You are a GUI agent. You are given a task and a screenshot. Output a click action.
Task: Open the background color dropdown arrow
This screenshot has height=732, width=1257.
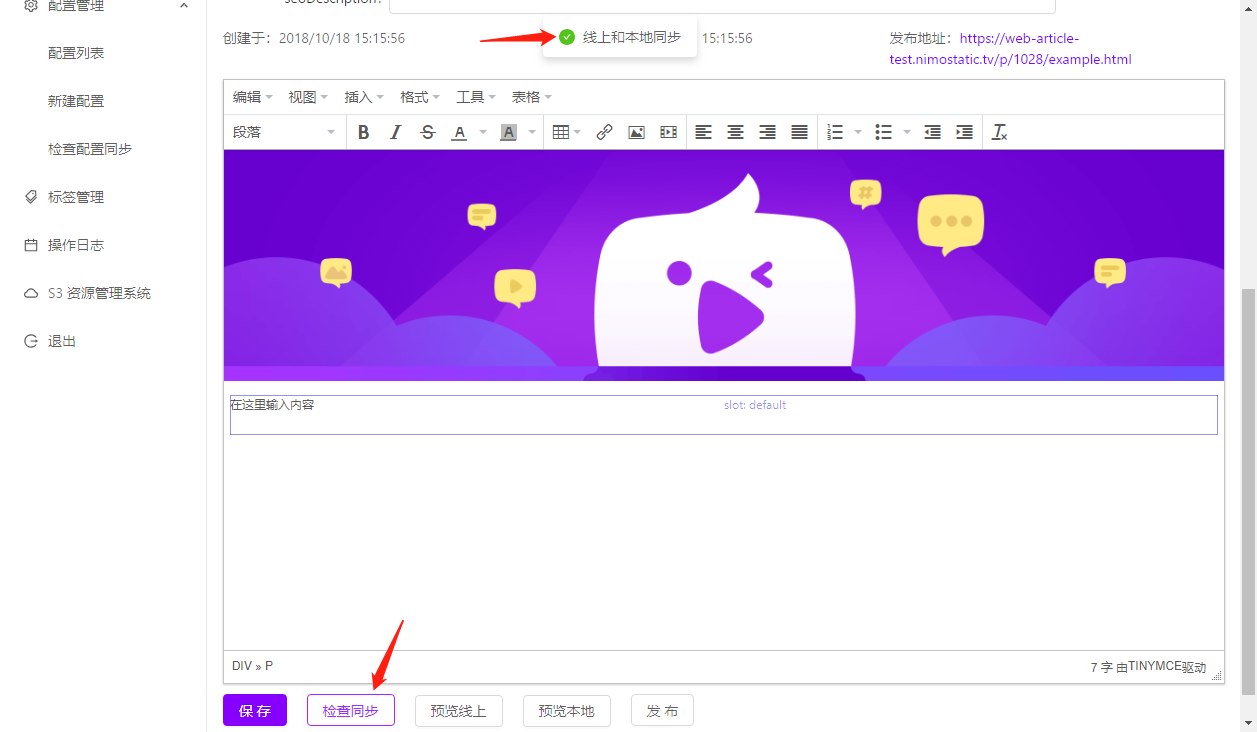point(532,132)
